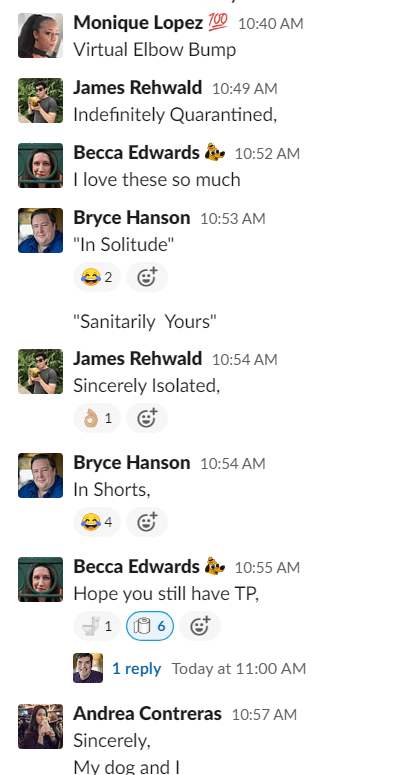The height and width of the screenshot is (775, 412).
Task: Open Monique Lopez's profile avatar
Action: tap(41, 36)
